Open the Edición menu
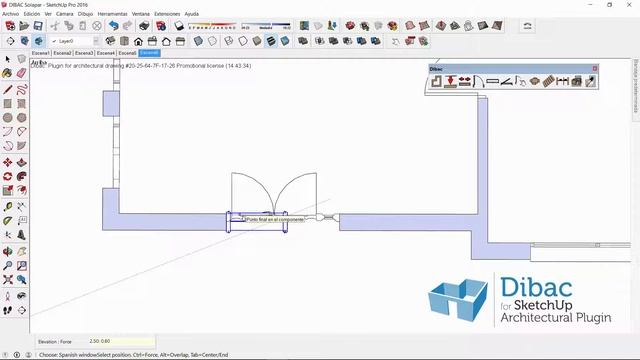Viewport: 640px width, 360px height. click(32, 14)
